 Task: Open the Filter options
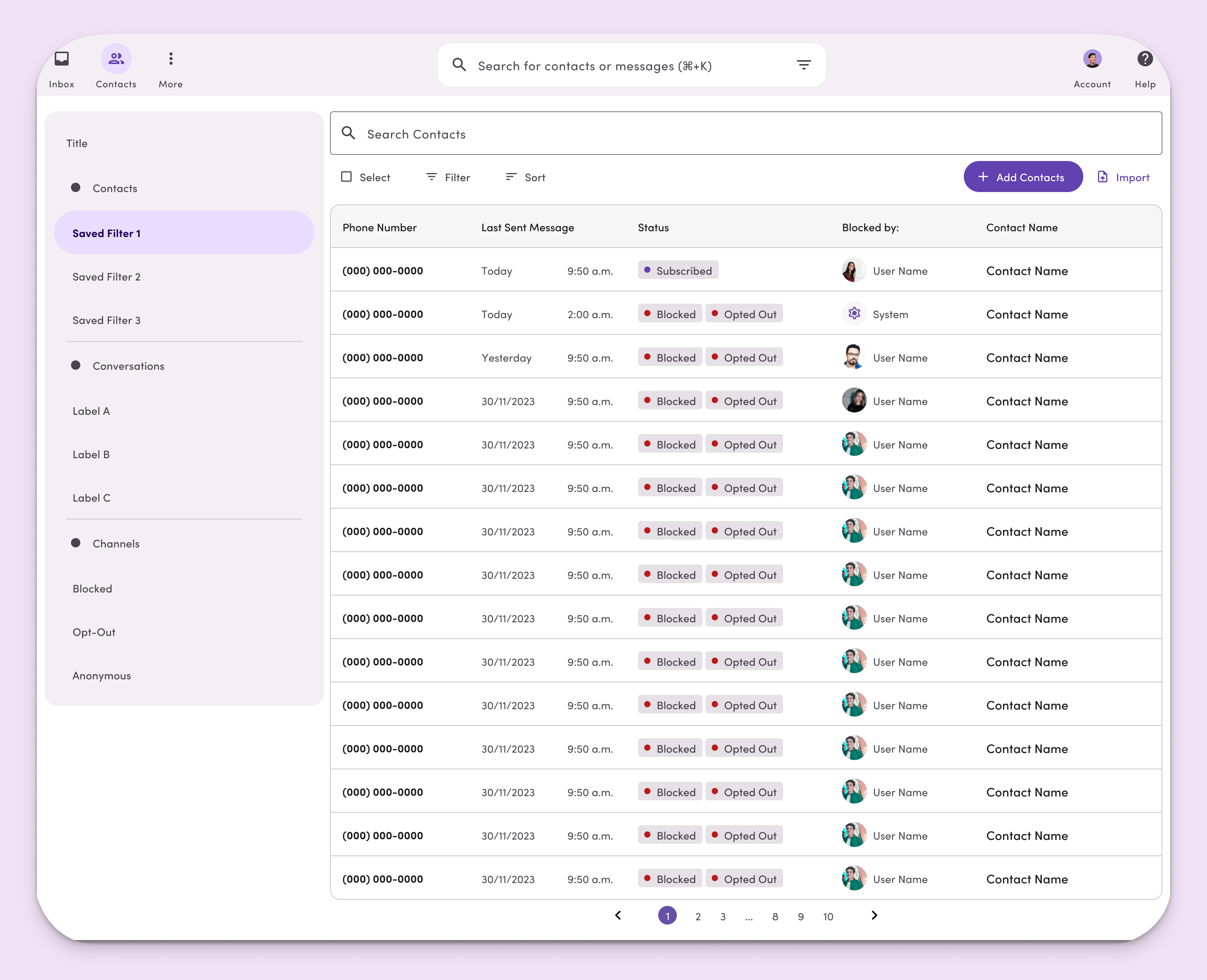[448, 177]
